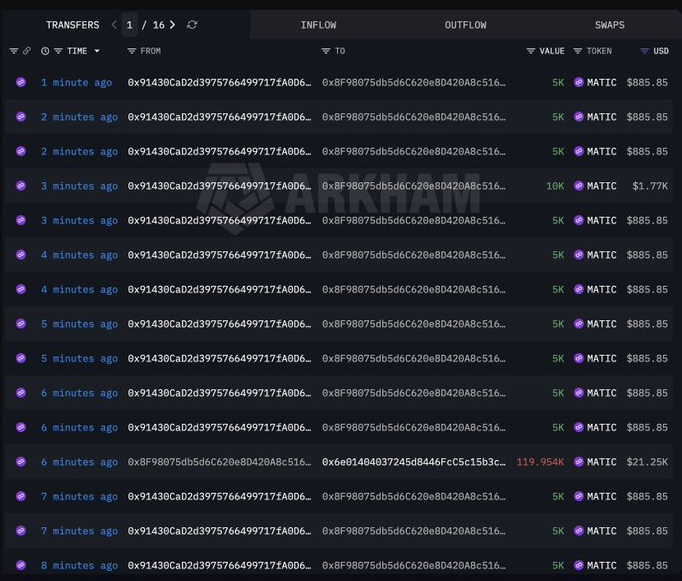Switch to the INFLOW tab

coord(318,25)
